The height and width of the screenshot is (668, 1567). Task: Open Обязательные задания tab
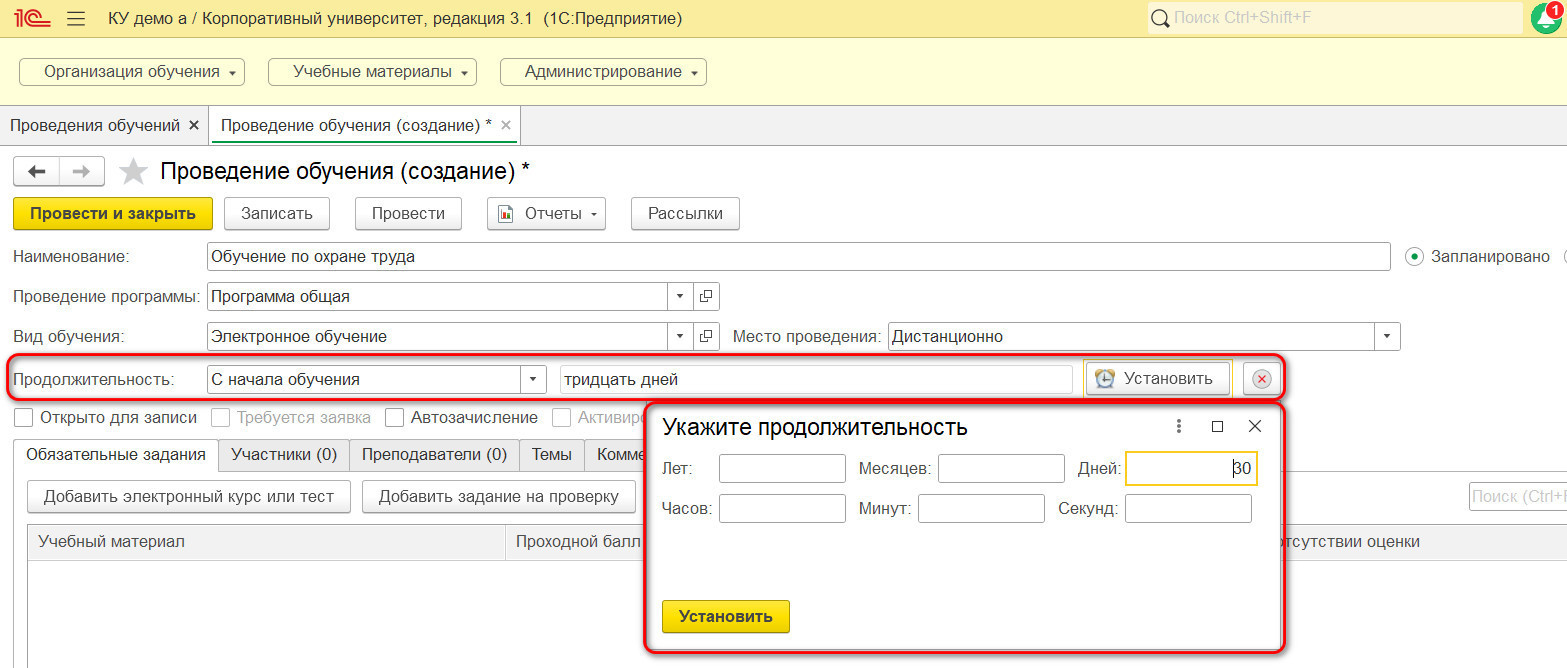point(115,454)
